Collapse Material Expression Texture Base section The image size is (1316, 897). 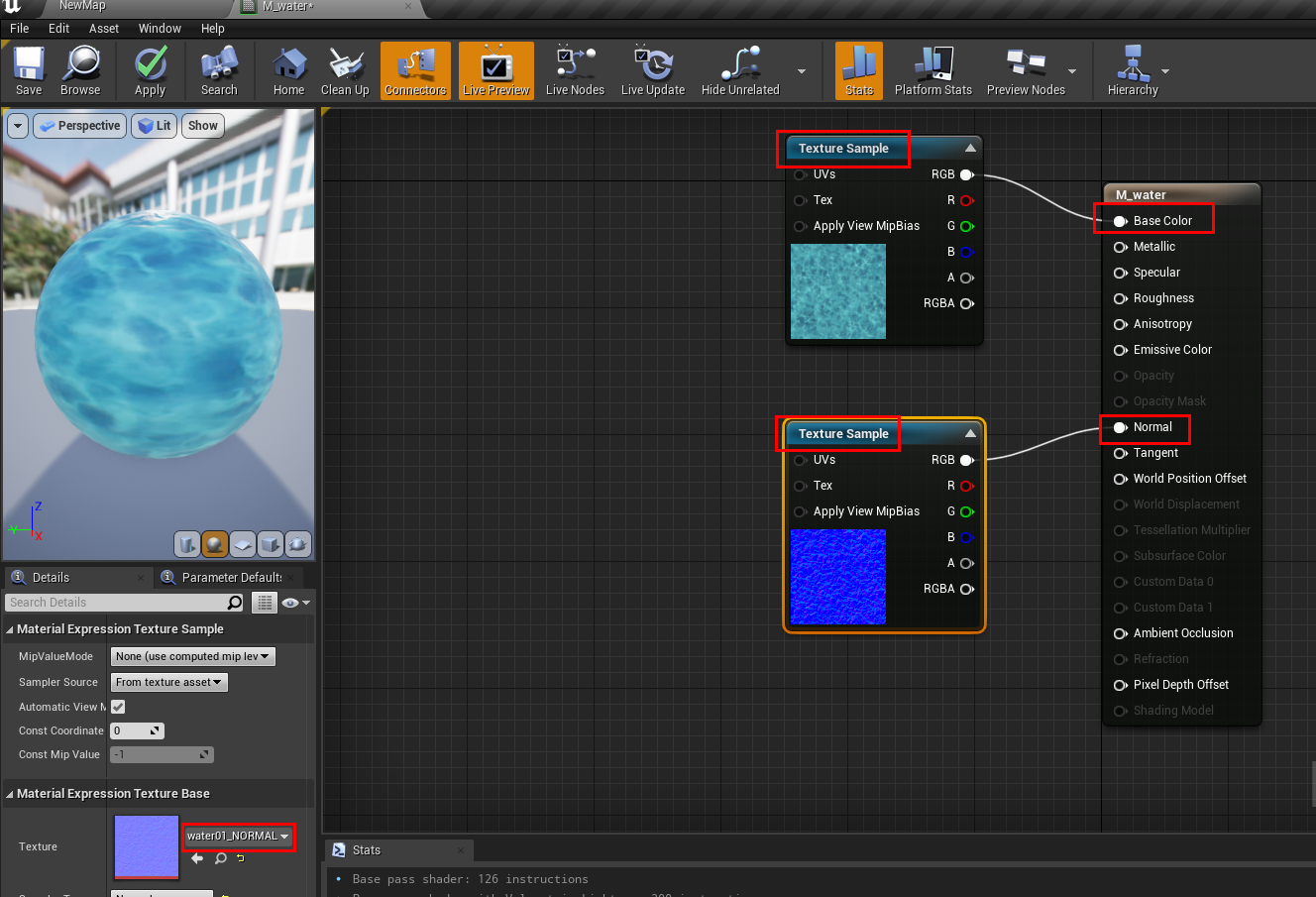click(x=10, y=794)
